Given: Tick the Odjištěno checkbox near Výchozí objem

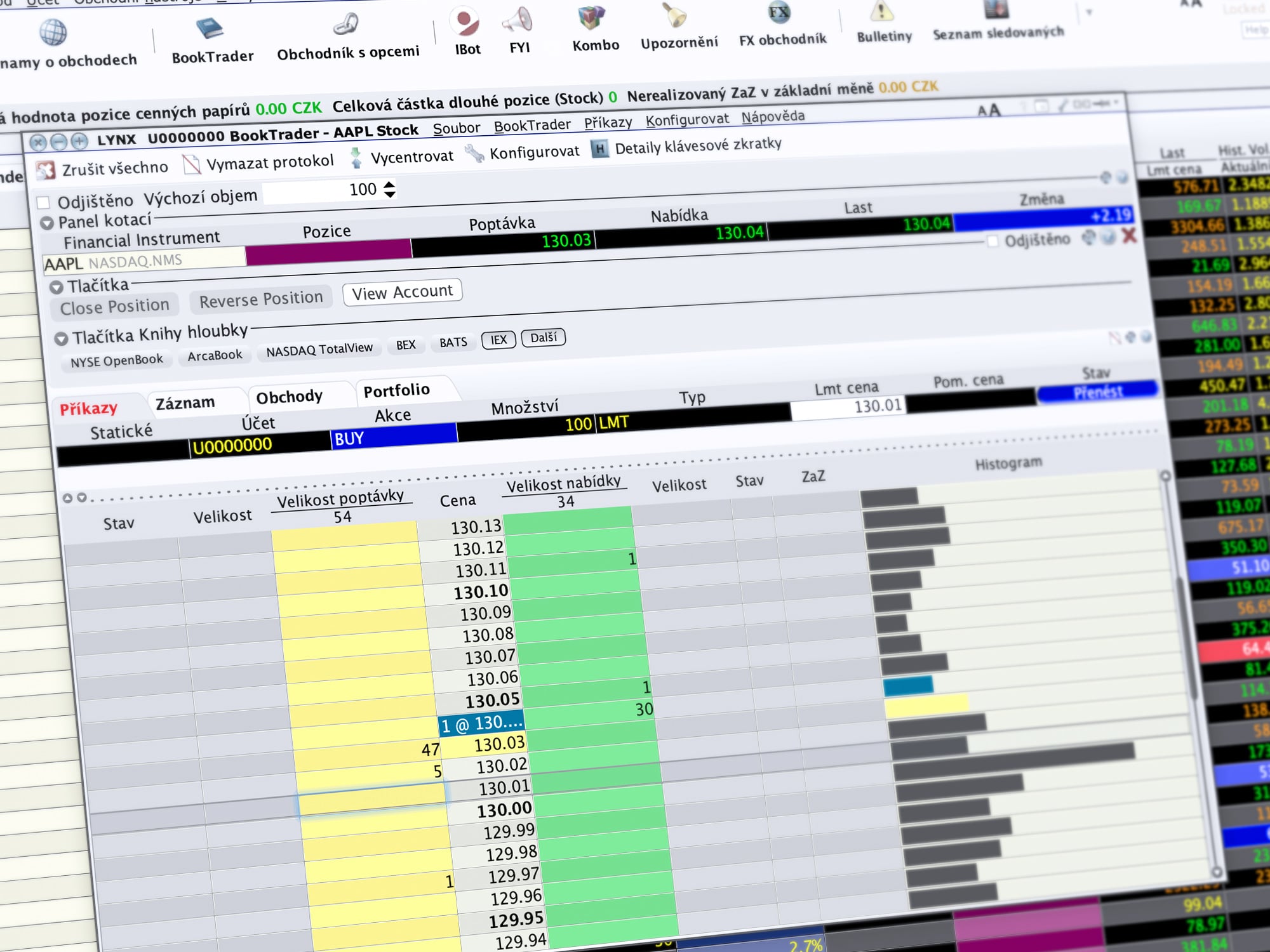Looking at the screenshot, I should [43, 202].
